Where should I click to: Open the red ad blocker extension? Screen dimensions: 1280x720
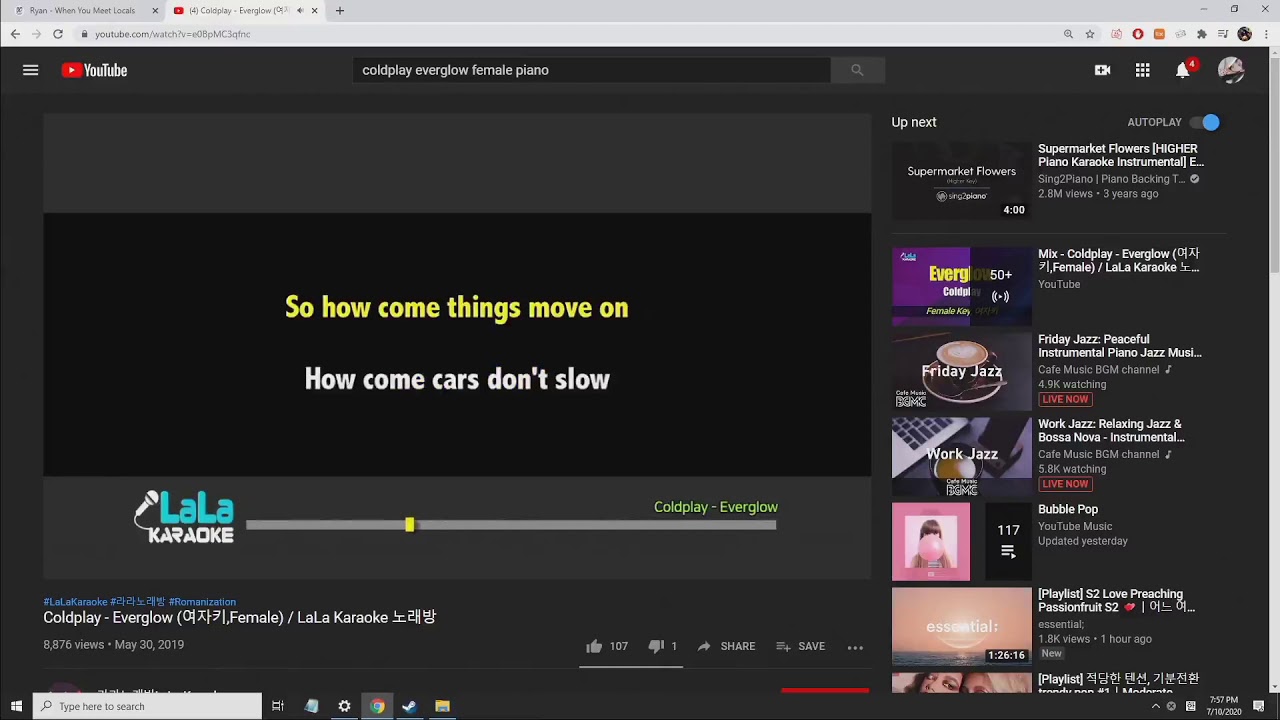pos(1138,34)
